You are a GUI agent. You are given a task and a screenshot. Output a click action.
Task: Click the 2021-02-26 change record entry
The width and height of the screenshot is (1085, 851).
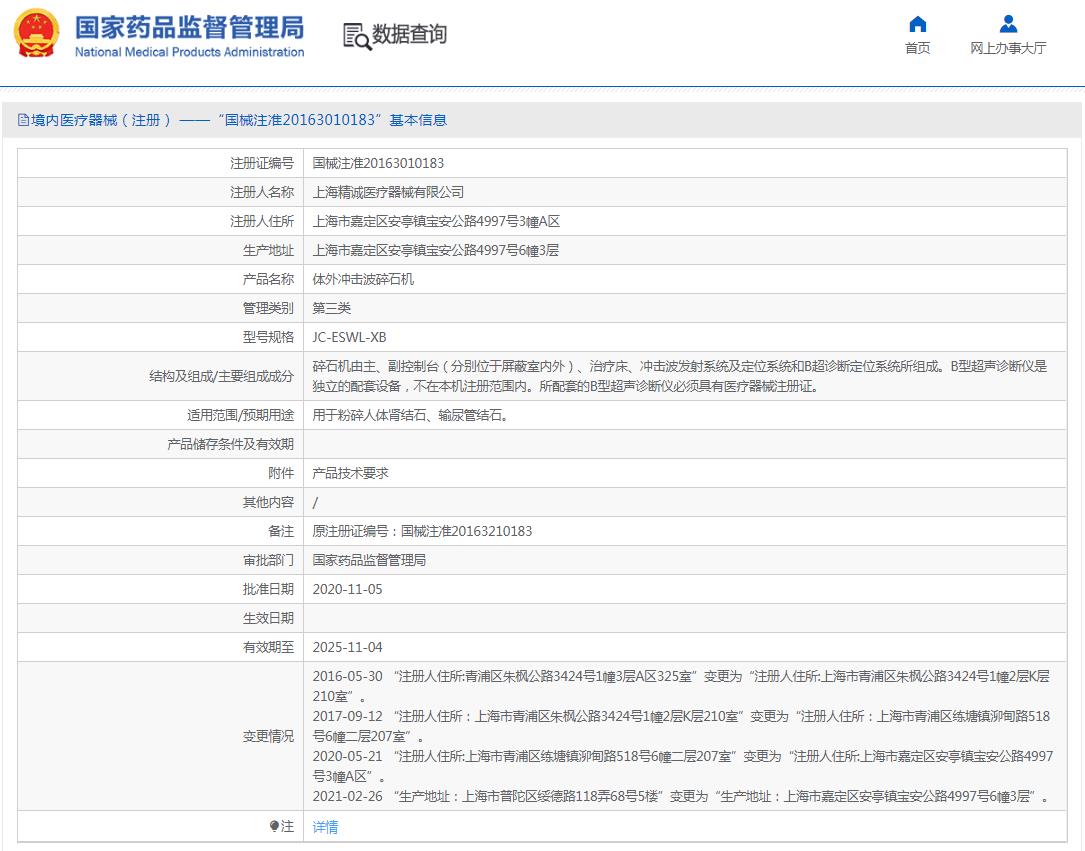click(x=680, y=796)
